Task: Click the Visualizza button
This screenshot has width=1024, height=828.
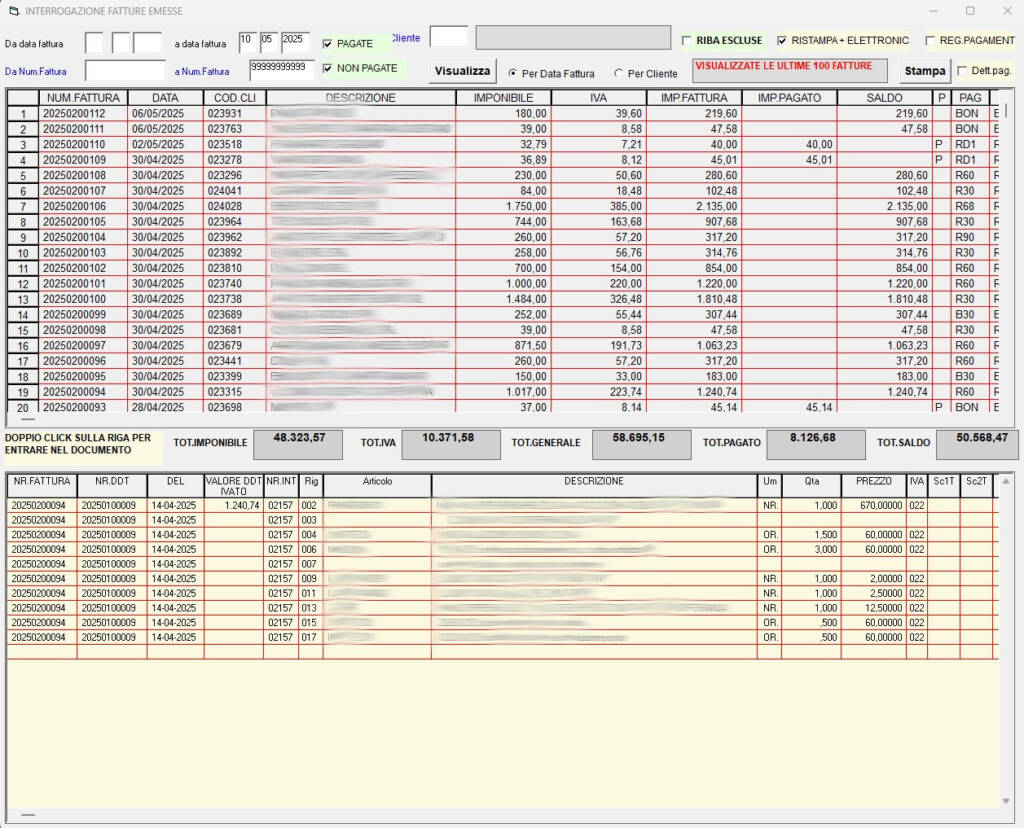Action: pyautogui.click(x=462, y=71)
